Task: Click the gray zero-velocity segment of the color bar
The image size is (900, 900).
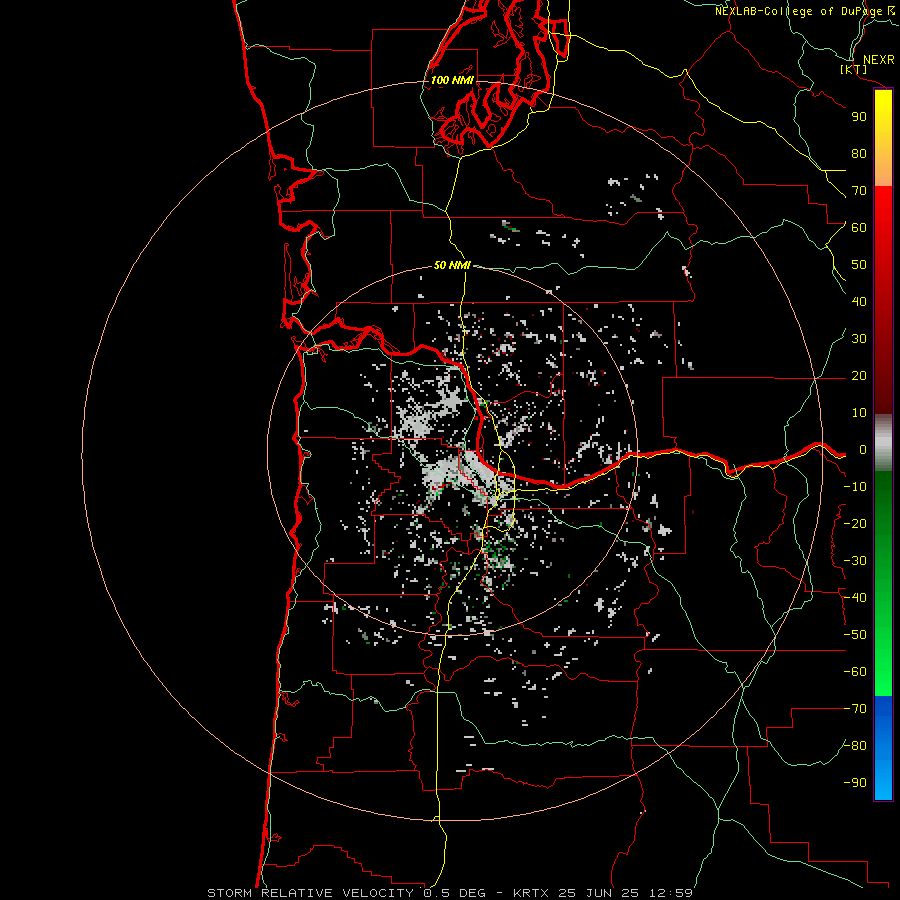Action: 883,443
